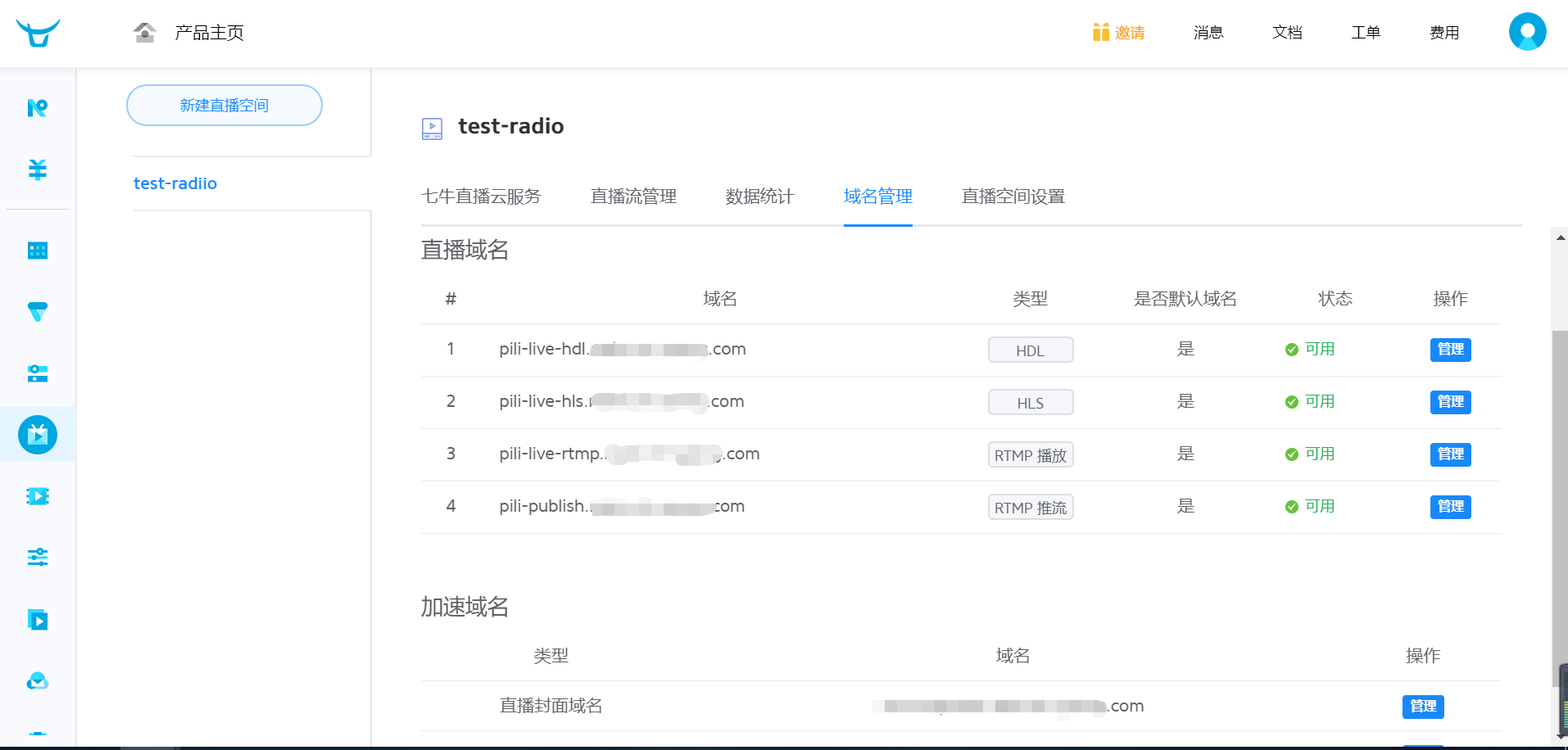Select test-radiio space in list
Viewport: 1568px width, 750px height.
coord(175,183)
